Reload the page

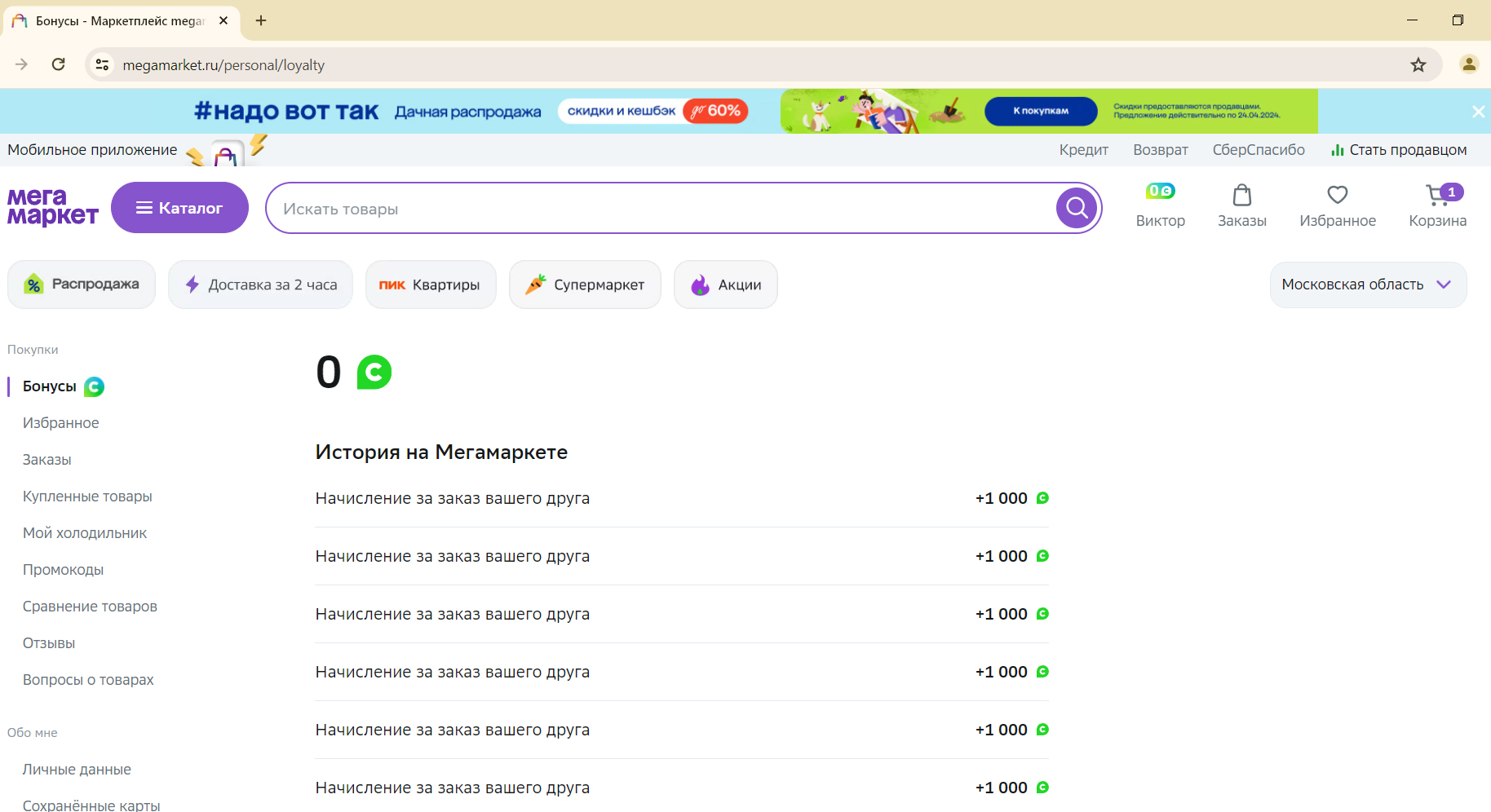[59, 64]
